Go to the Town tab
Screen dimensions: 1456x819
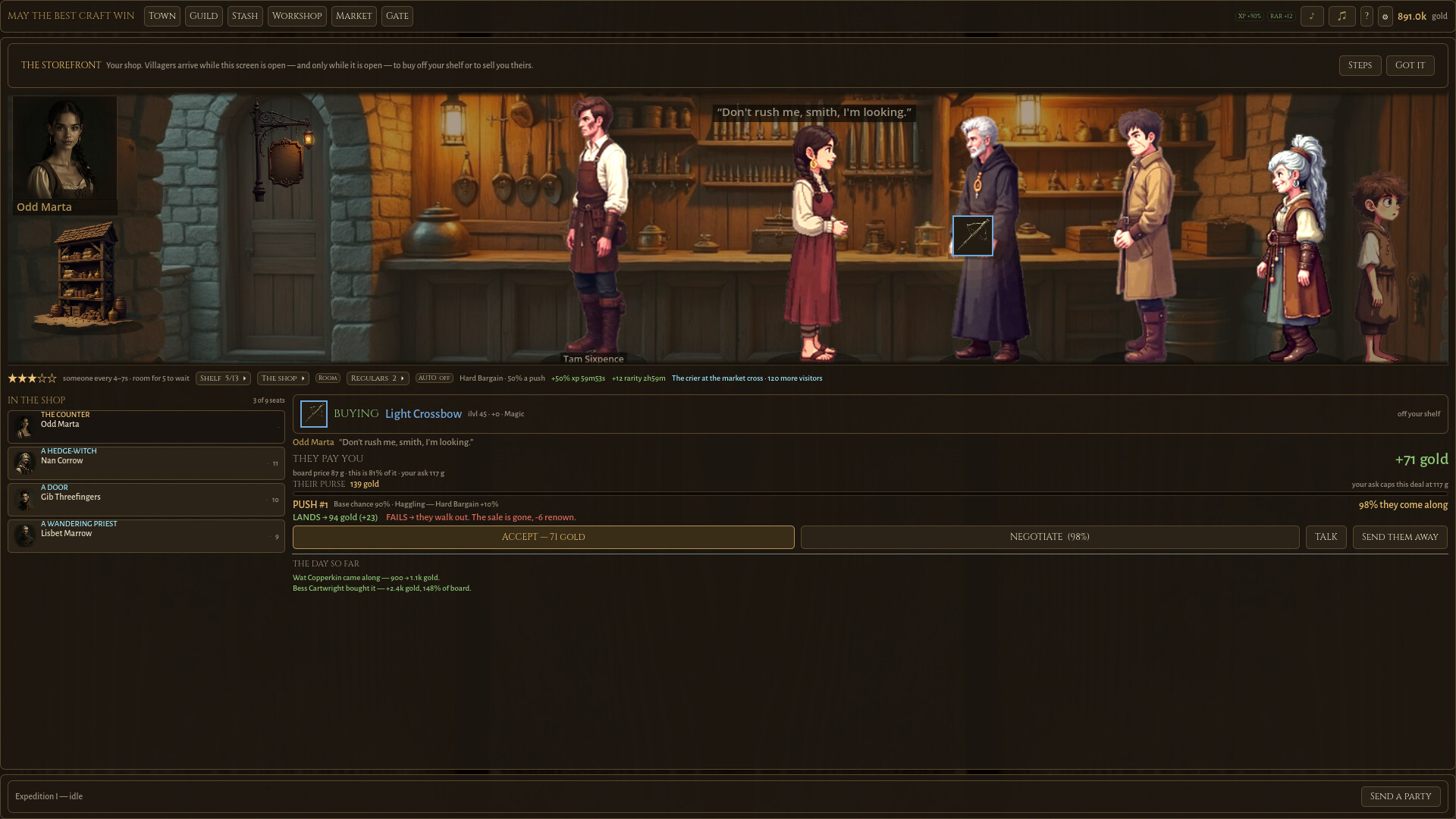162,16
